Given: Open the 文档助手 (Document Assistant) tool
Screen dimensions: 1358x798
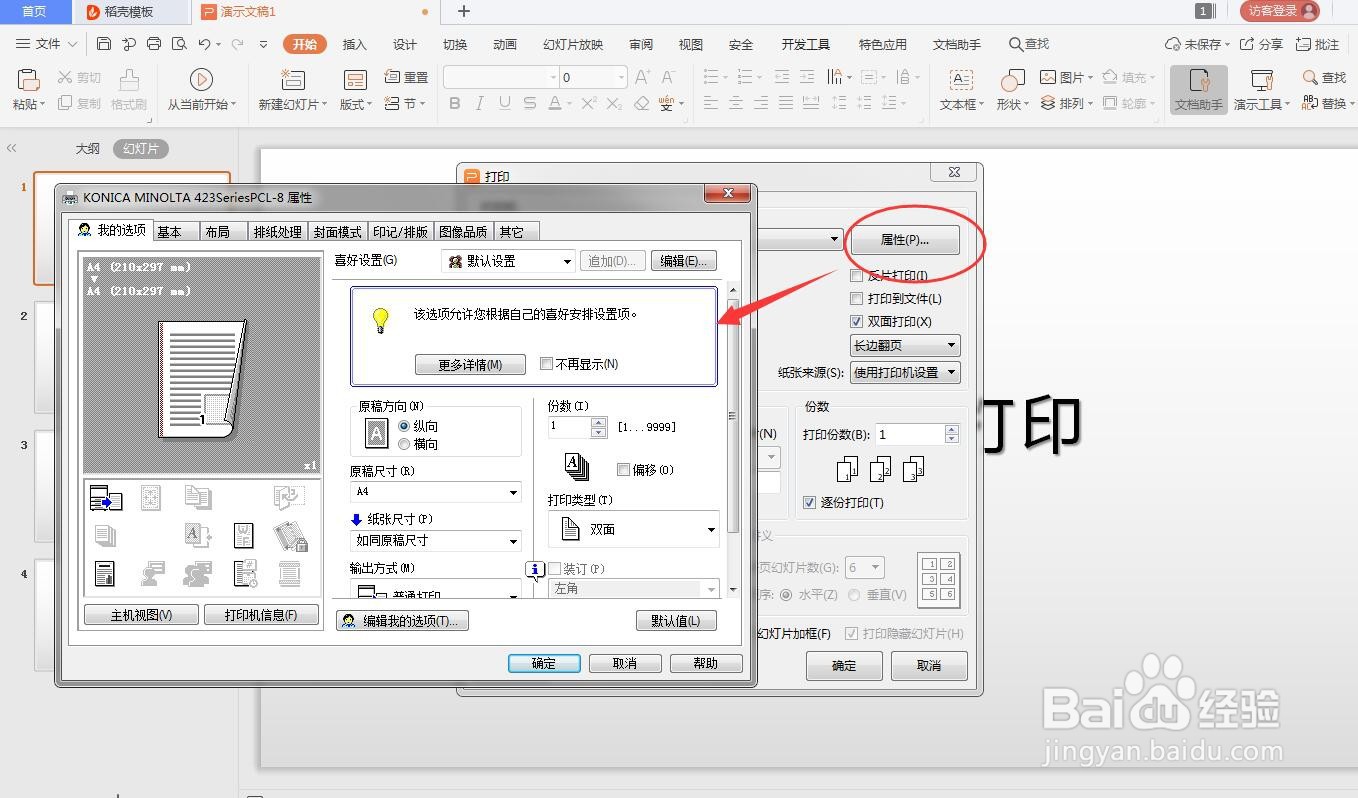Looking at the screenshot, I should coord(1197,88).
